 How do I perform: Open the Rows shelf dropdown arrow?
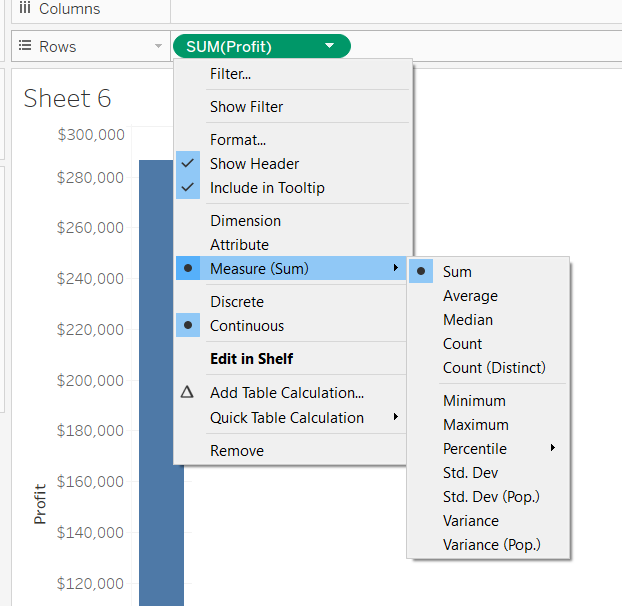[158, 47]
